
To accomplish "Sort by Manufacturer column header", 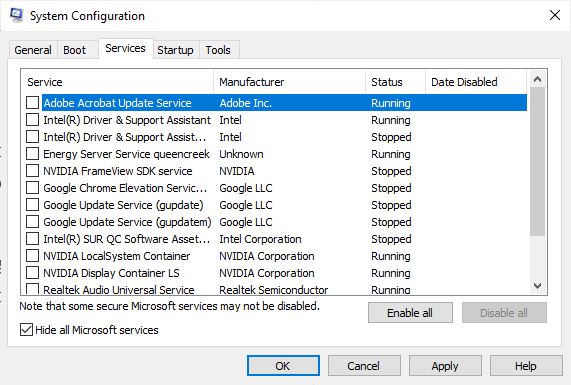I will 290,82.
